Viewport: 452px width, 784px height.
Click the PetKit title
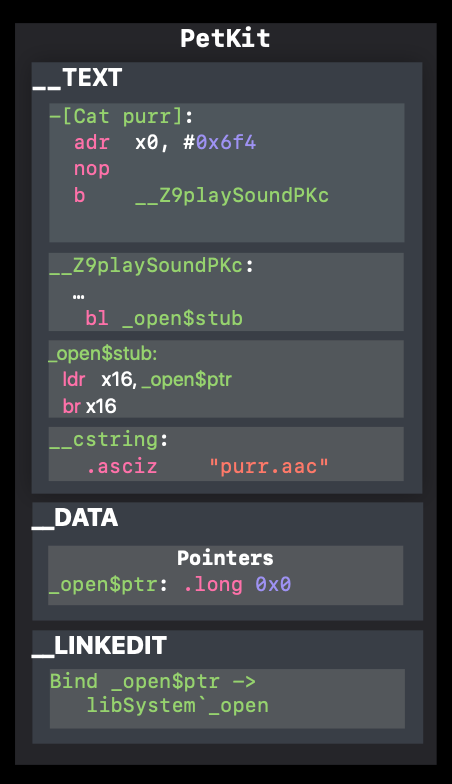point(225,38)
